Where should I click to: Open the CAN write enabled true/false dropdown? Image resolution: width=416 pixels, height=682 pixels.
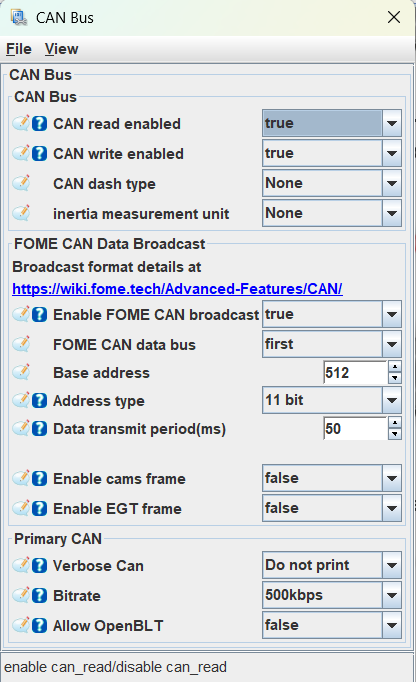coord(332,153)
